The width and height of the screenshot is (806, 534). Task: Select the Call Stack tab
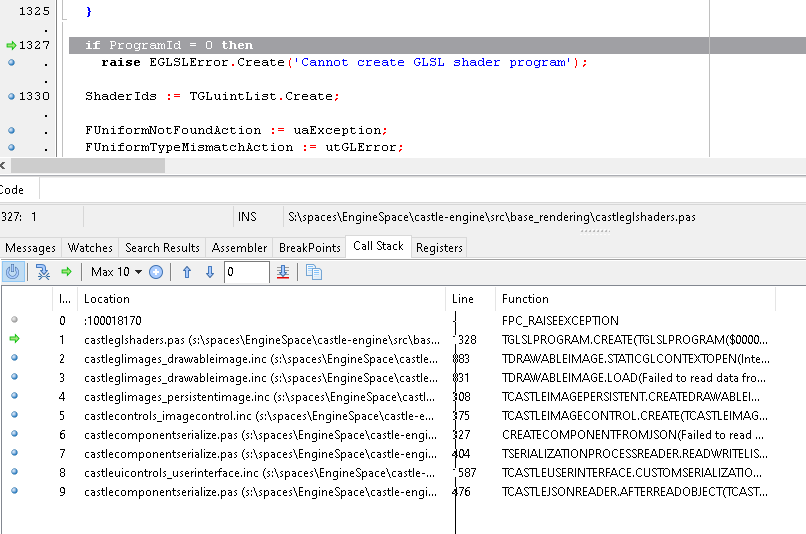(378, 246)
